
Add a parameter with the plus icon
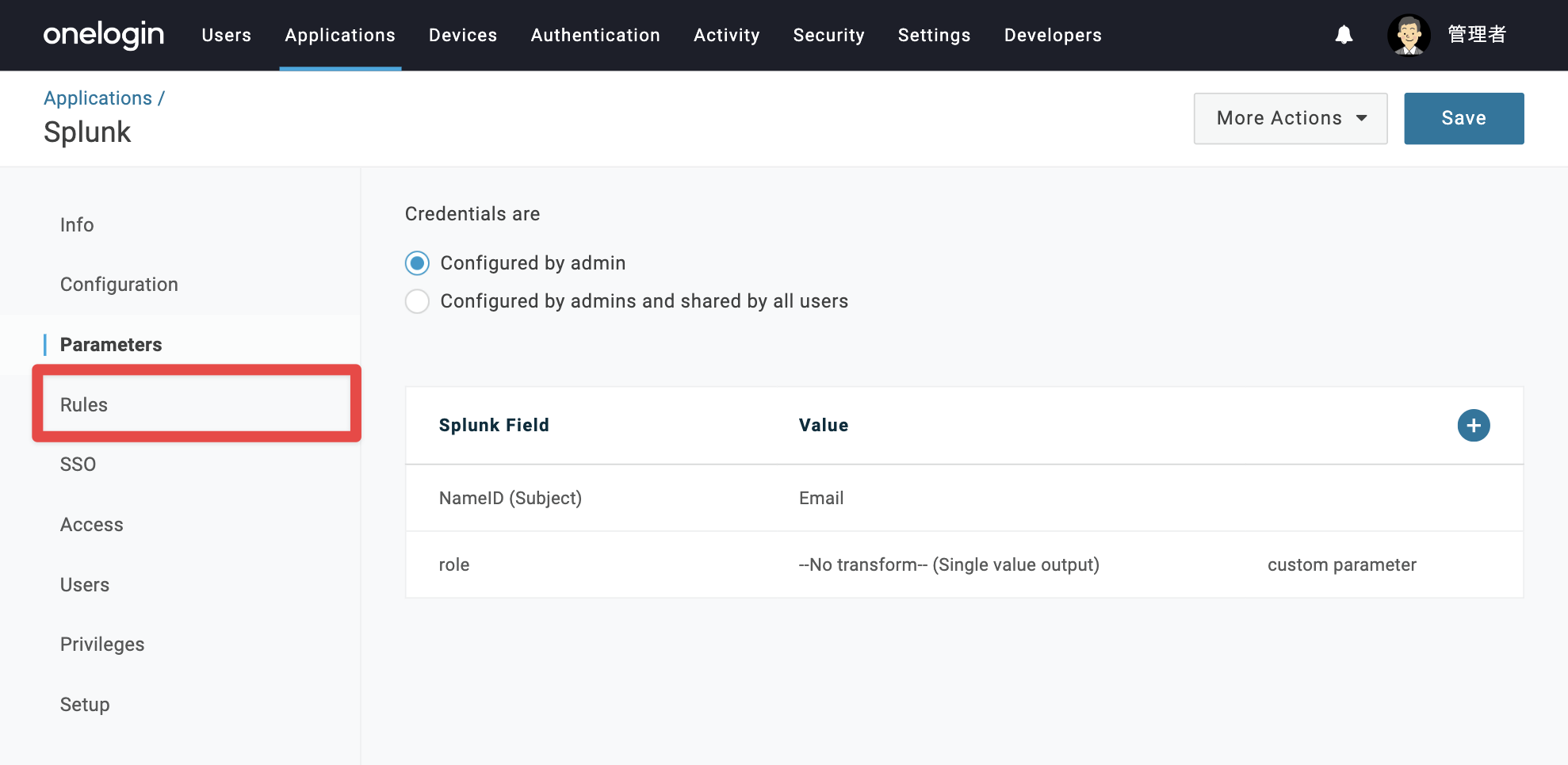[x=1474, y=426]
